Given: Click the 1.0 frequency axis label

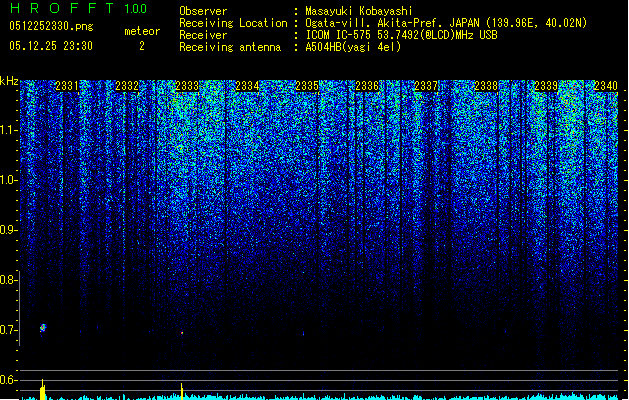Looking at the screenshot, I should pyautogui.click(x=9, y=180).
